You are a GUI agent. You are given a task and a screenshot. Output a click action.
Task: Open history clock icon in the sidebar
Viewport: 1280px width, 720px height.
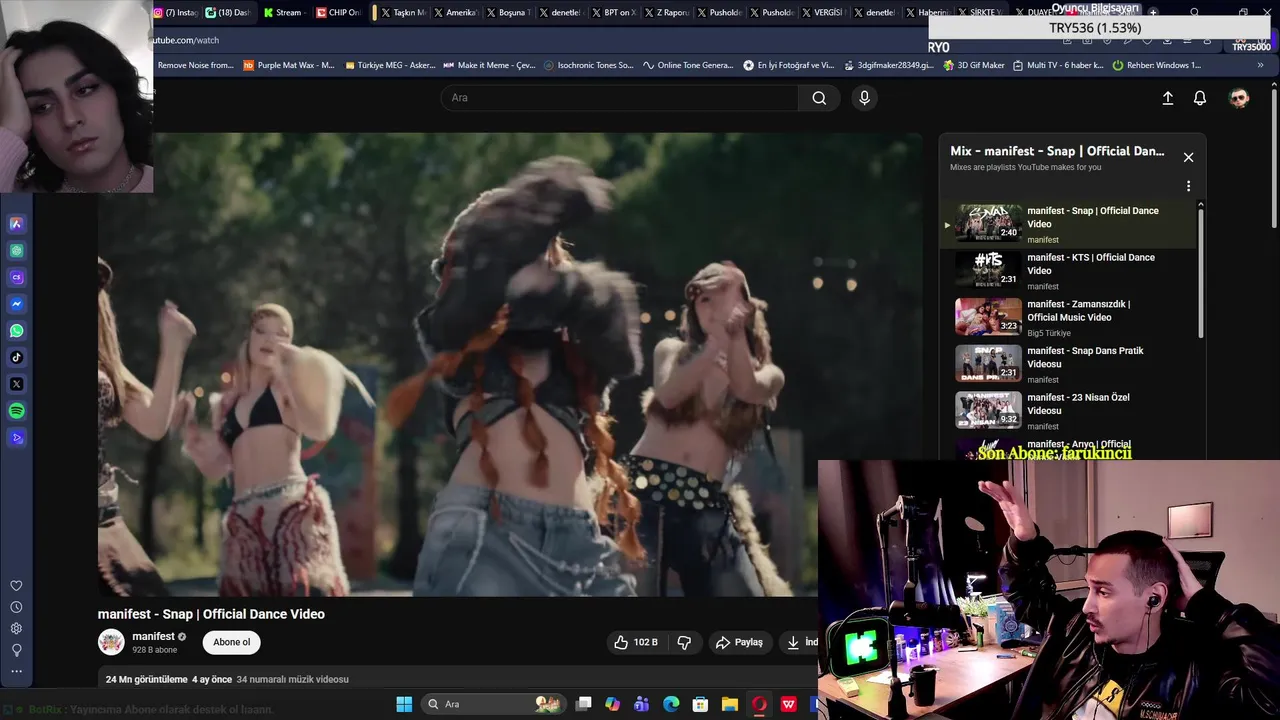[x=16, y=607]
